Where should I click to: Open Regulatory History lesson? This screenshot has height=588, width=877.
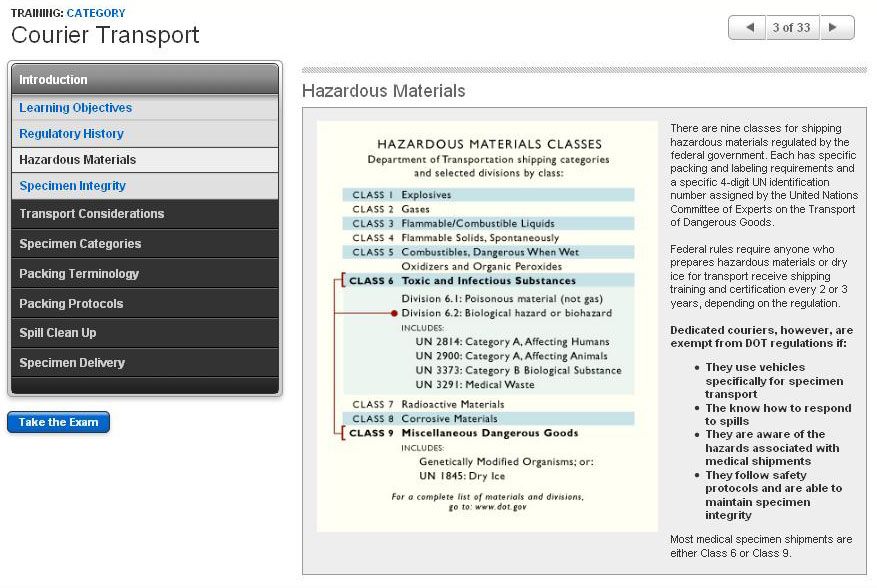click(x=72, y=134)
